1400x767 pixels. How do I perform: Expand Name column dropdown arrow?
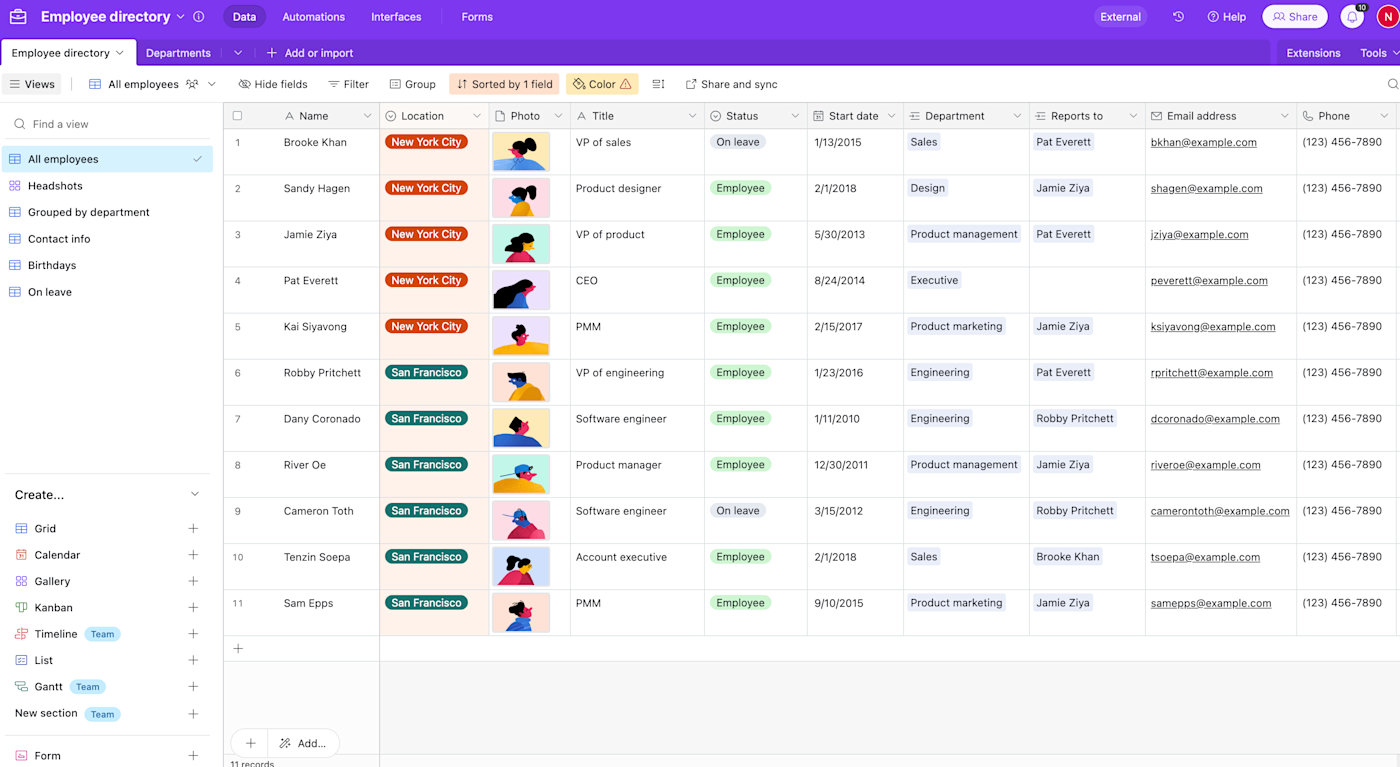pyautogui.click(x=367, y=116)
